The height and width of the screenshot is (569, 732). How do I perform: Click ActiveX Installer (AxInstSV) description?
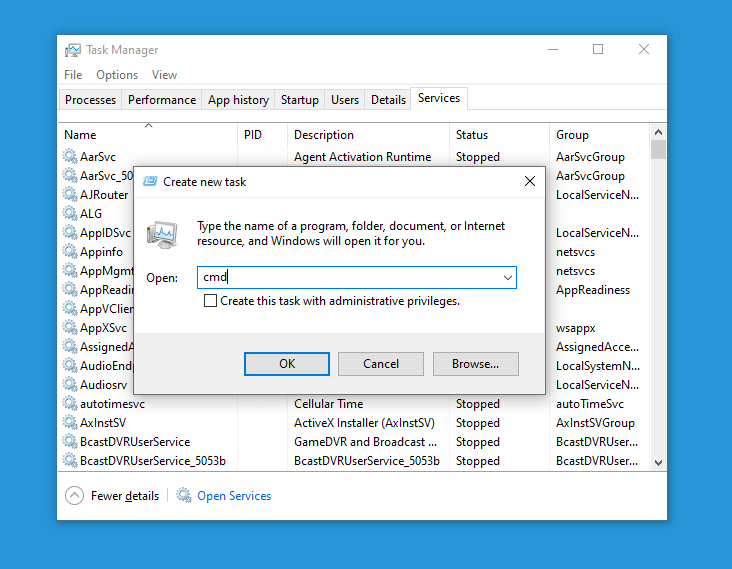tap(364, 422)
